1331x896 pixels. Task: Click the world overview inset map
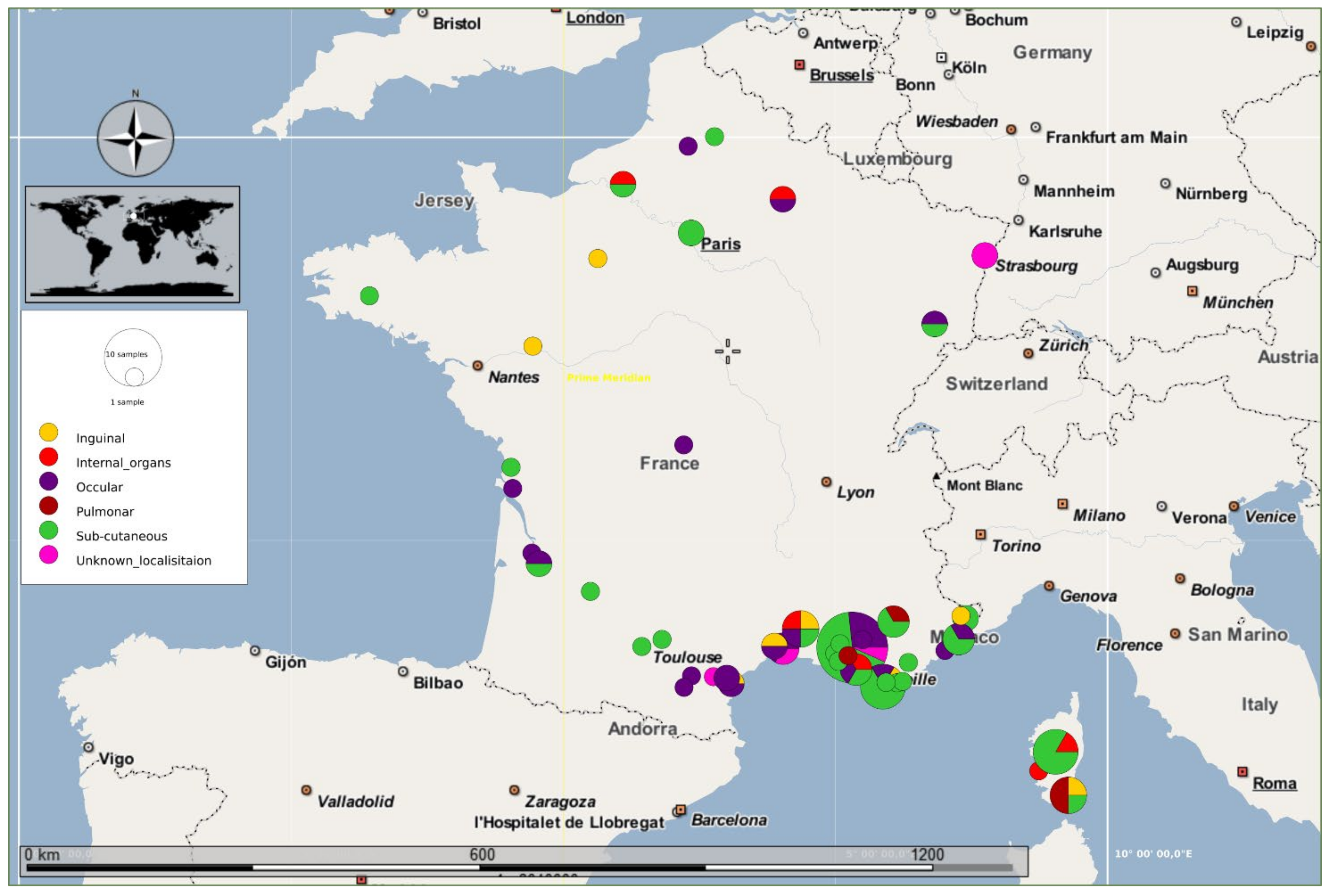(133, 244)
